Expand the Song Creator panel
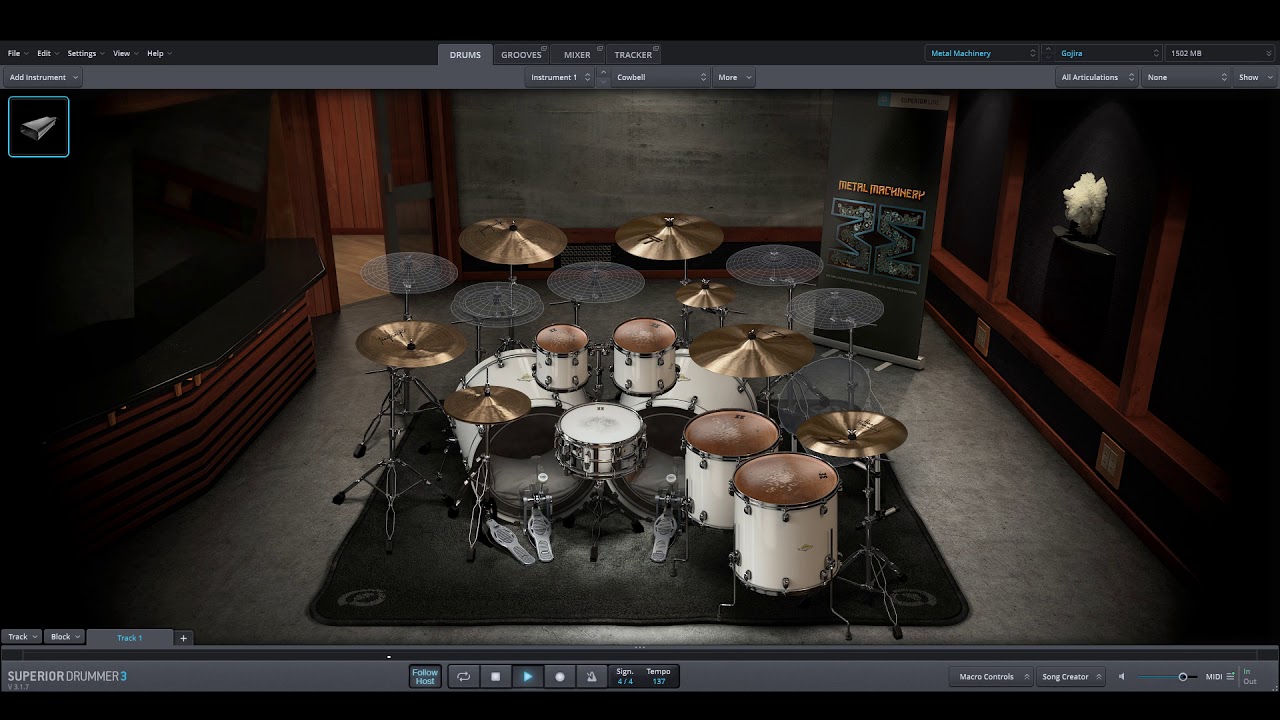This screenshot has height=720, width=1280. pos(1071,677)
